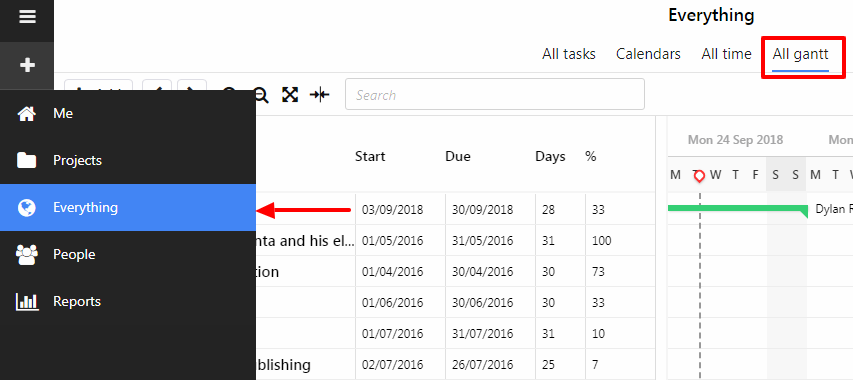Open the Projects menu item

click(x=128, y=160)
